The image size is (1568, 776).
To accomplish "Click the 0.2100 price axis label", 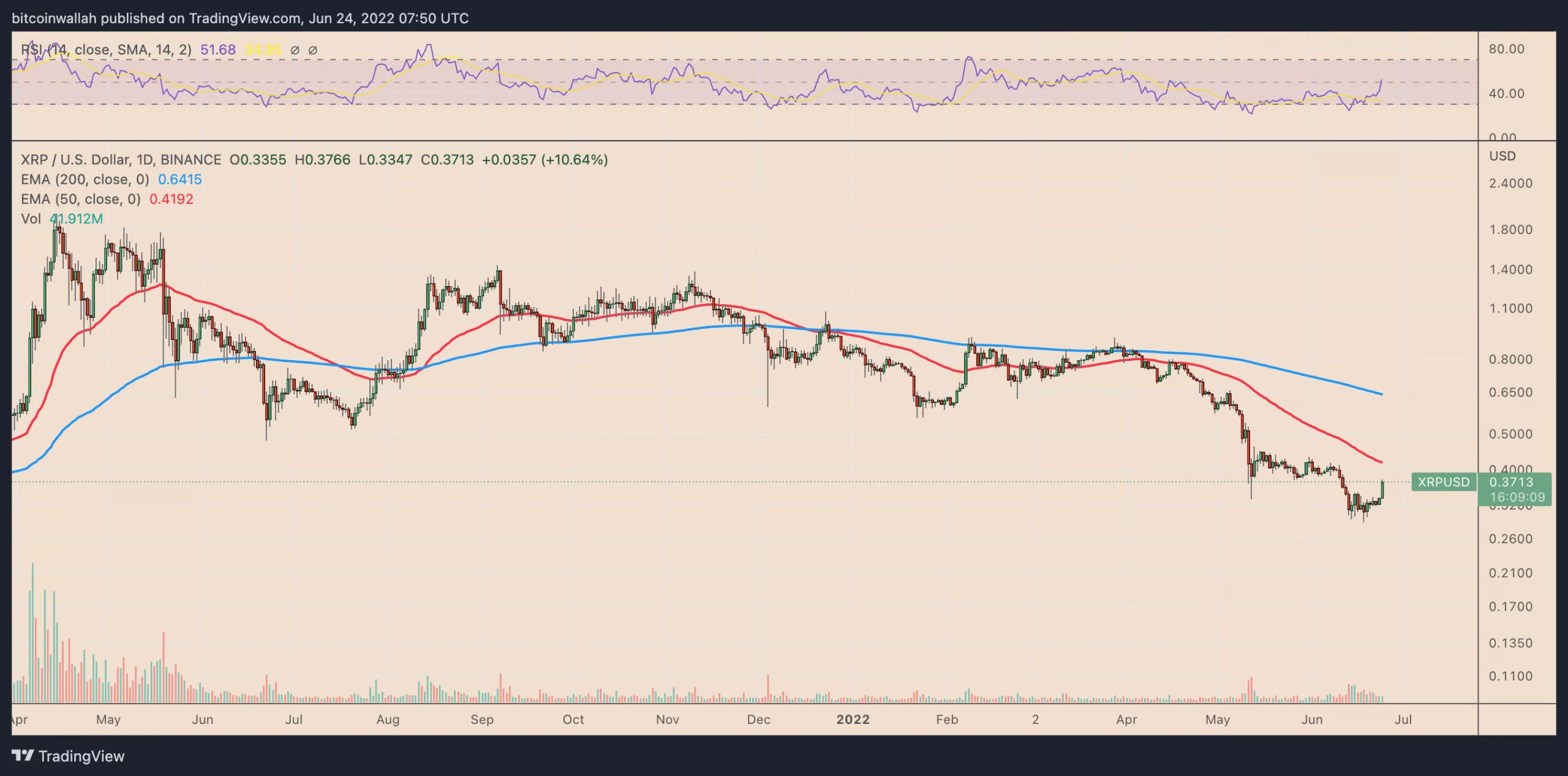I will pyautogui.click(x=1510, y=573).
